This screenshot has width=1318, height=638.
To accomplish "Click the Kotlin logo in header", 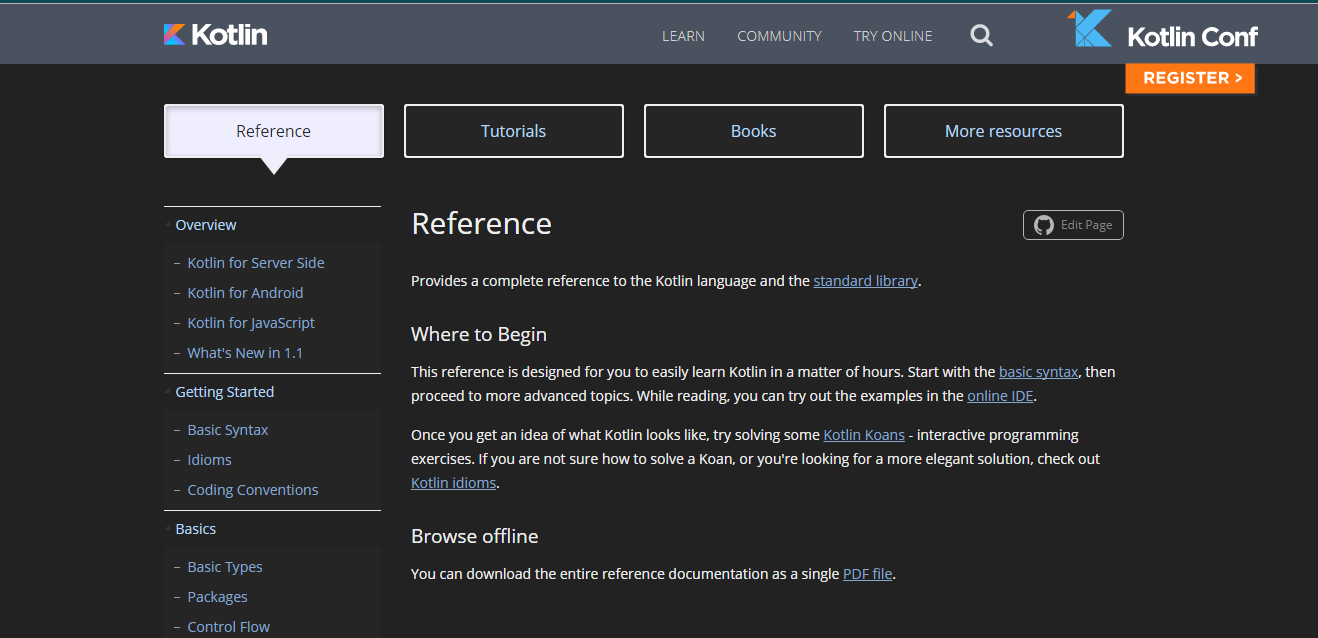I will coord(216,35).
